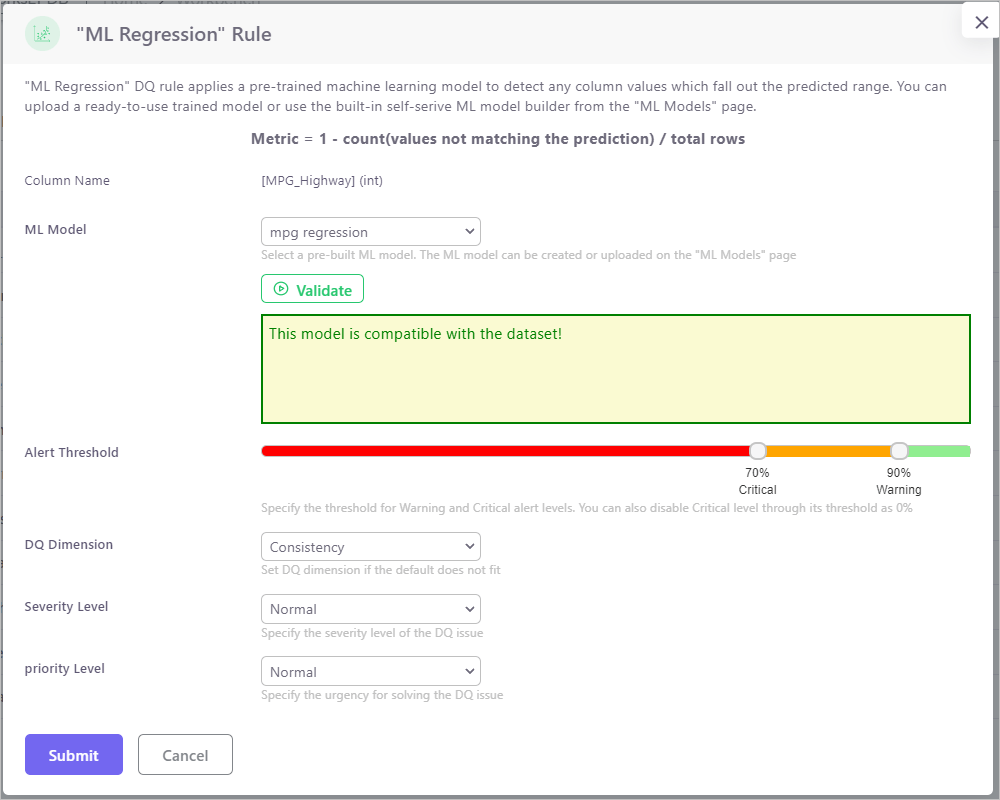
Task: Click the model compatibility message box
Action: 615,369
